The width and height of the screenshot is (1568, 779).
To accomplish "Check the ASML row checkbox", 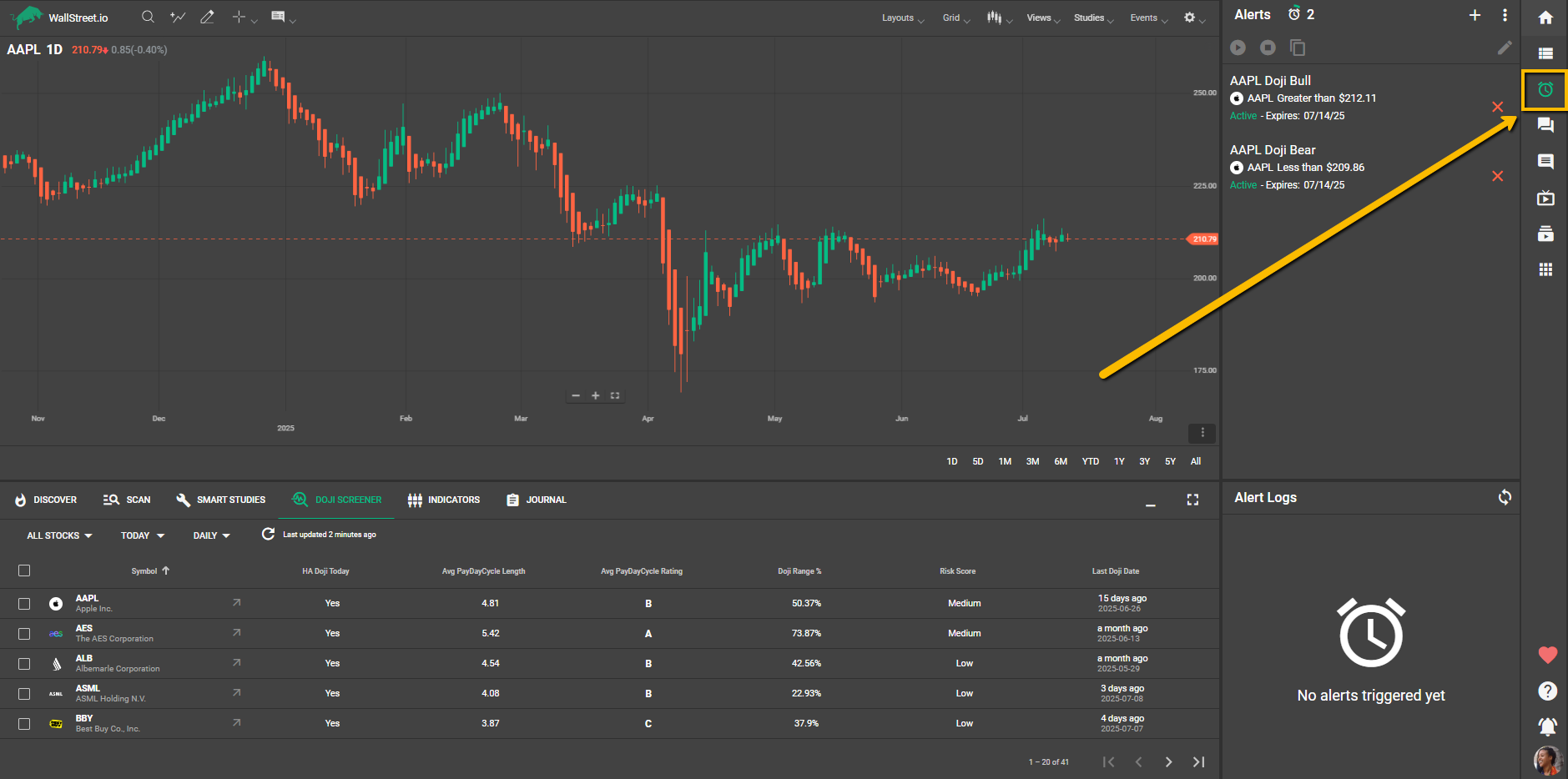I will point(24,693).
